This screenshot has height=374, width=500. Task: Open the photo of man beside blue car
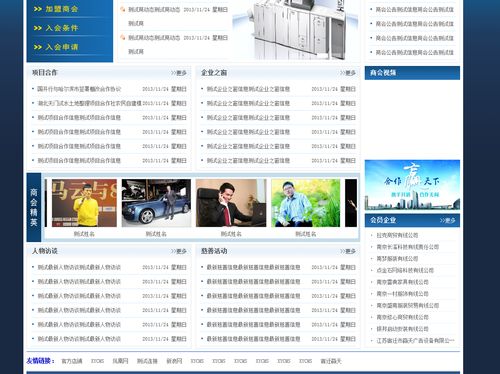point(156,203)
